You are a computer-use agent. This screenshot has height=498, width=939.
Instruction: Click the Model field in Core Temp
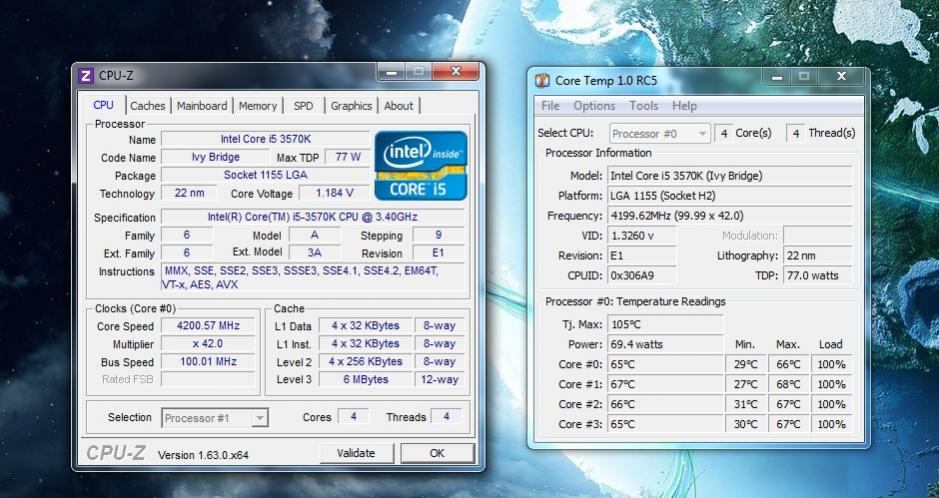click(729, 176)
